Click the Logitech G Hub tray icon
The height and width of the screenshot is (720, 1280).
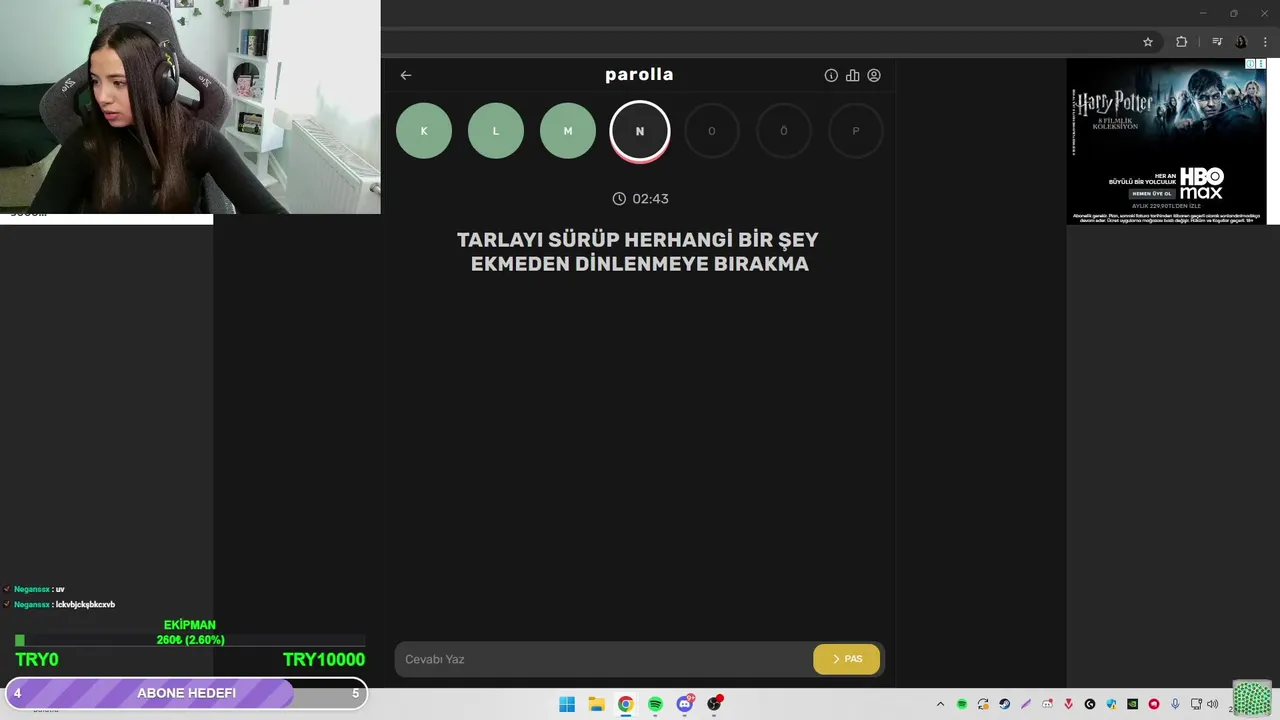click(1090, 704)
